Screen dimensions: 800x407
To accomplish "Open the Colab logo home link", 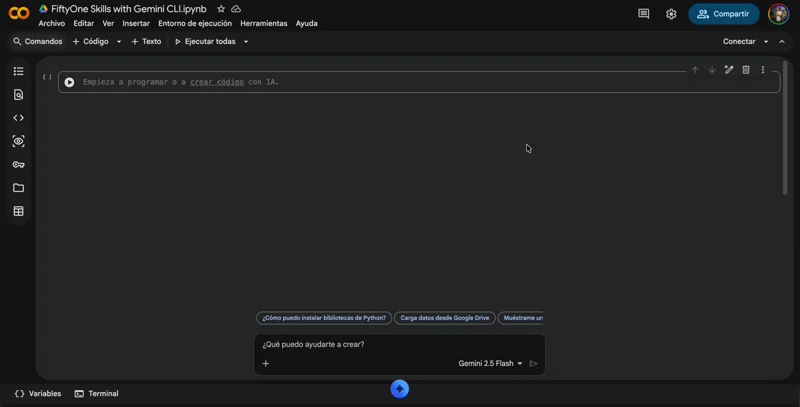I will (19, 13).
